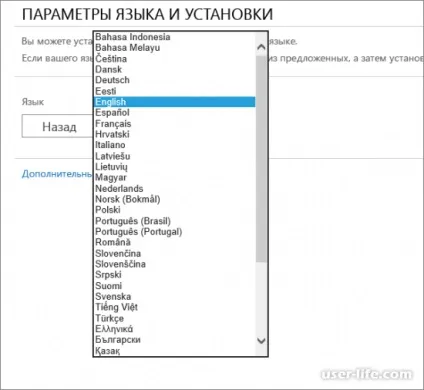Pick Norsk (Bokmål) option
Viewport: 424px width, 390px height.
[175, 199]
